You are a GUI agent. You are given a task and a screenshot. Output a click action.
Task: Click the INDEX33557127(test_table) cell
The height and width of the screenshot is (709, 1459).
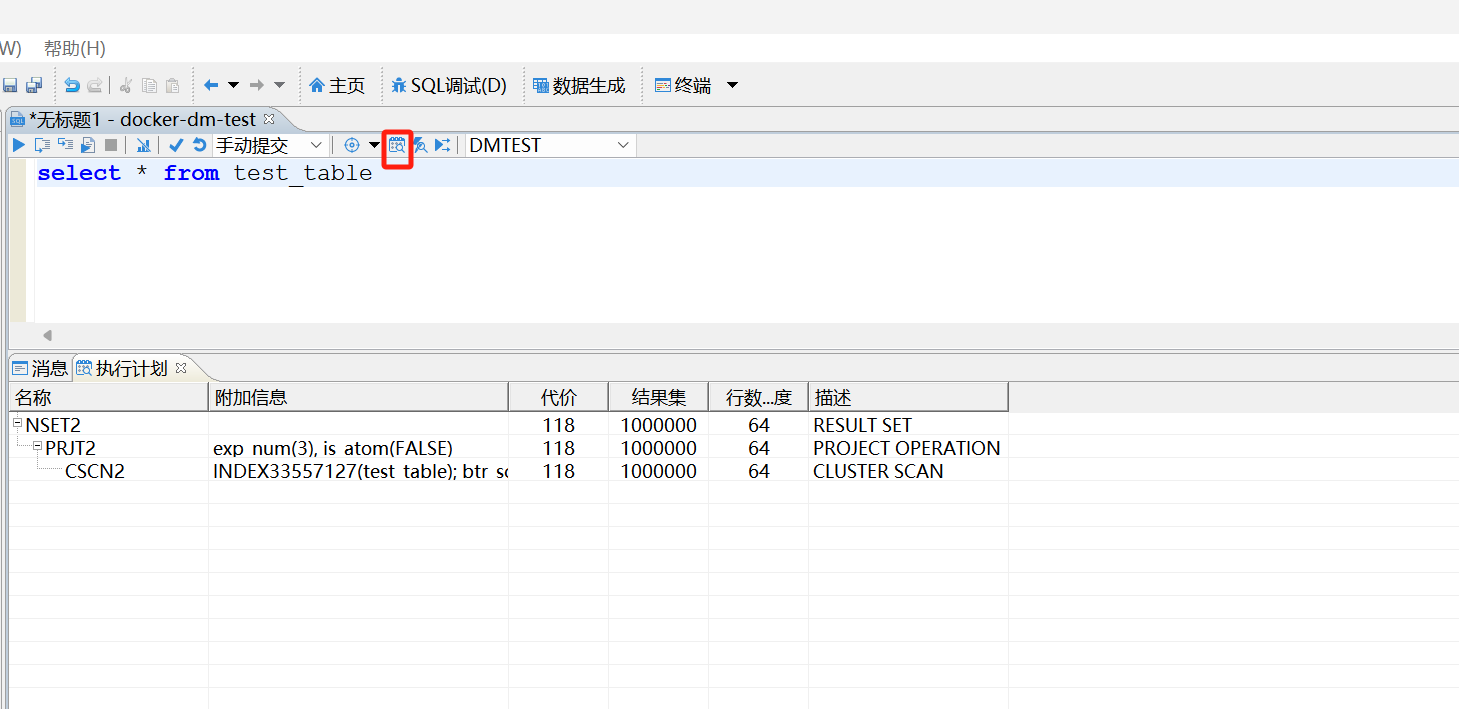[x=360, y=471]
